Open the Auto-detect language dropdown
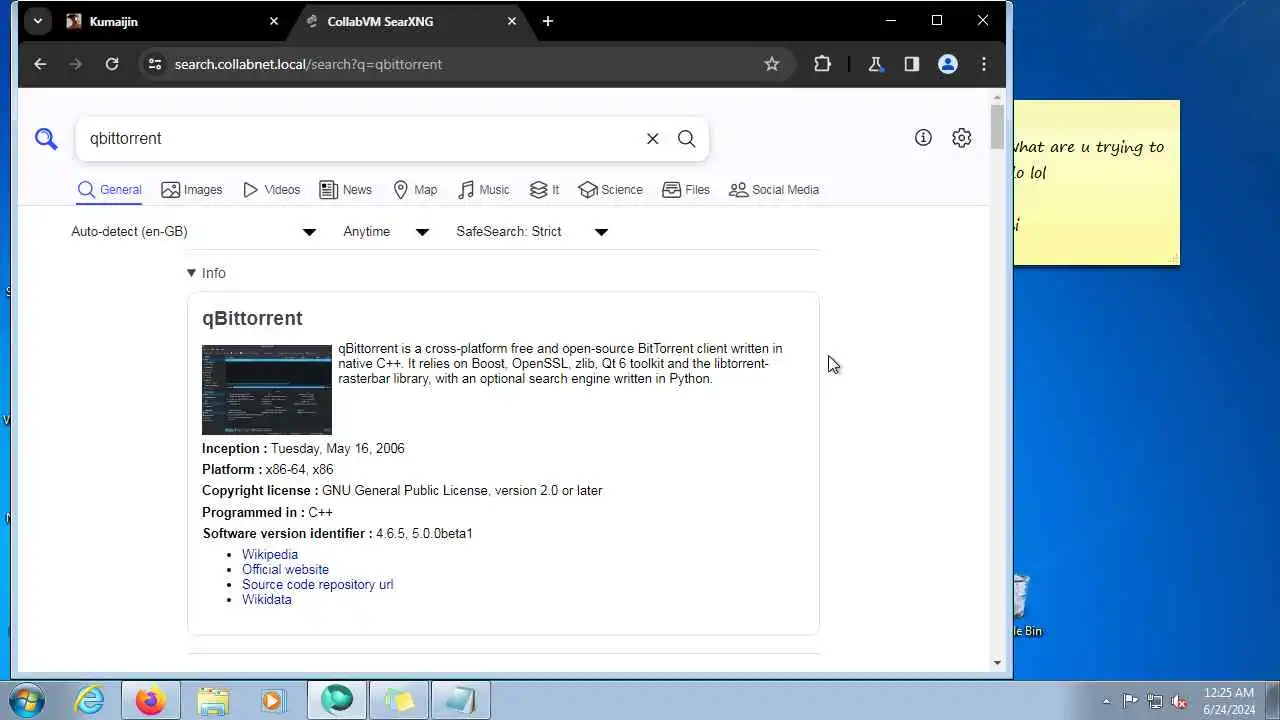This screenshot has width=1280, height=720. (x=194, y=232)
